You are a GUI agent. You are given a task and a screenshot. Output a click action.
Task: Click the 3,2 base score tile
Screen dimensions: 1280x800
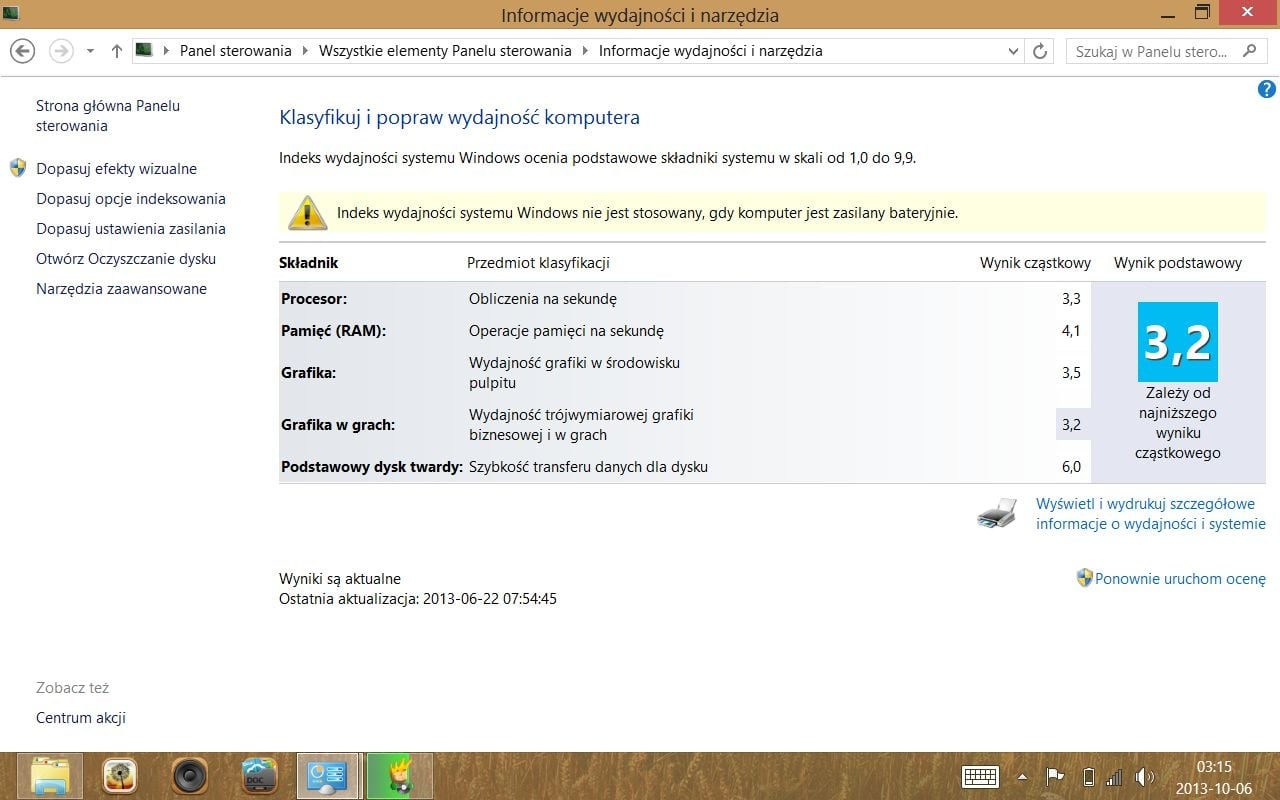pos(1177,341)
